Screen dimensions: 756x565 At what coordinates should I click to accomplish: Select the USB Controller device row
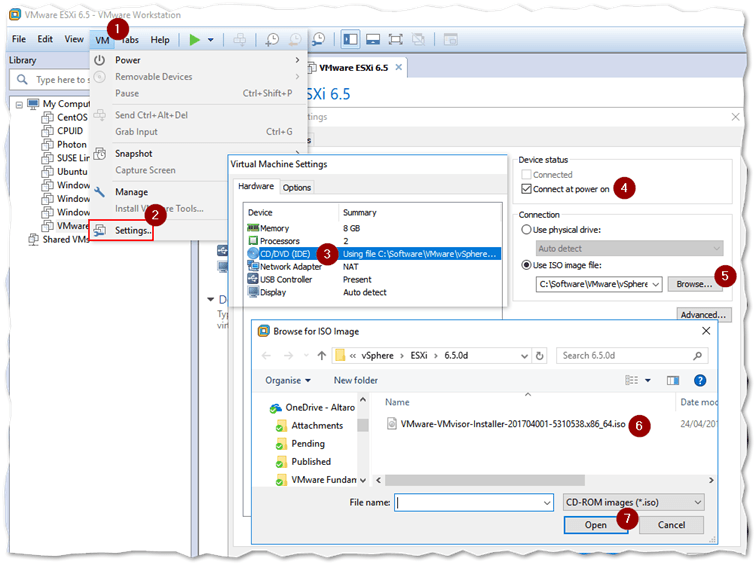coord(374,279)
